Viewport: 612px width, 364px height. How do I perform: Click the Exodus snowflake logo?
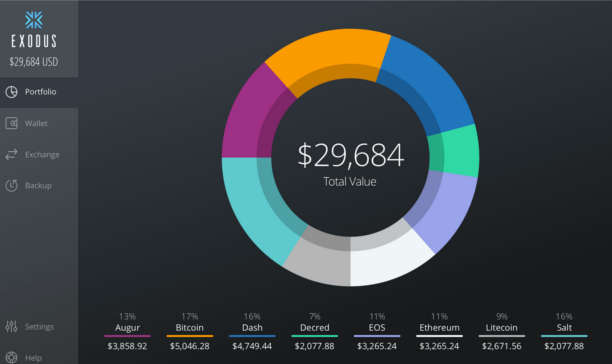[34, 20]
